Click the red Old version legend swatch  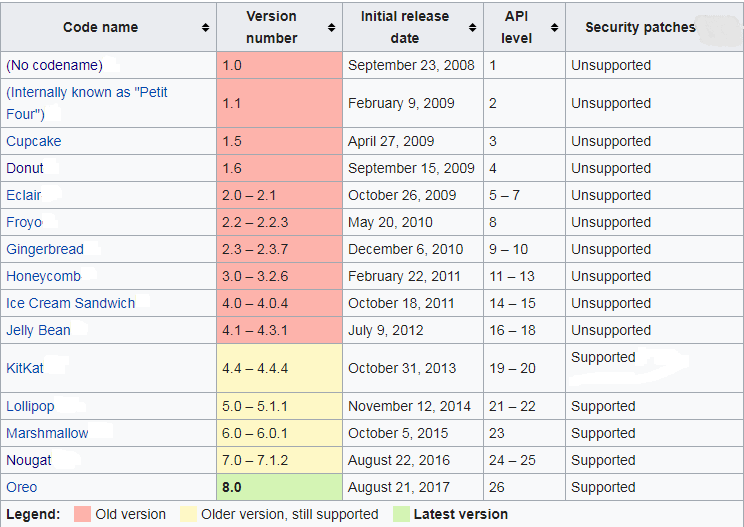click(x=82, y=514)
